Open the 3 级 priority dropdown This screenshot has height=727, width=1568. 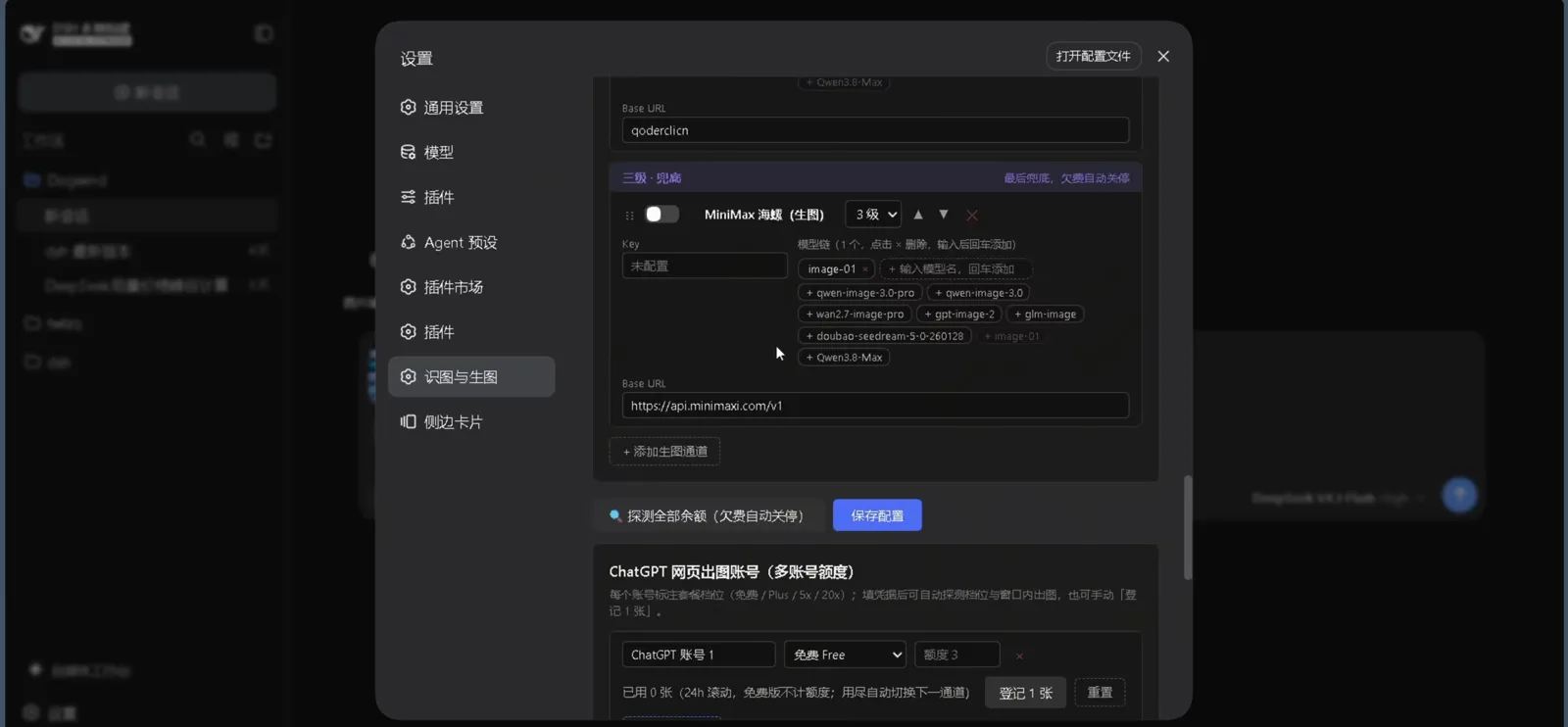tap(873, 215)
